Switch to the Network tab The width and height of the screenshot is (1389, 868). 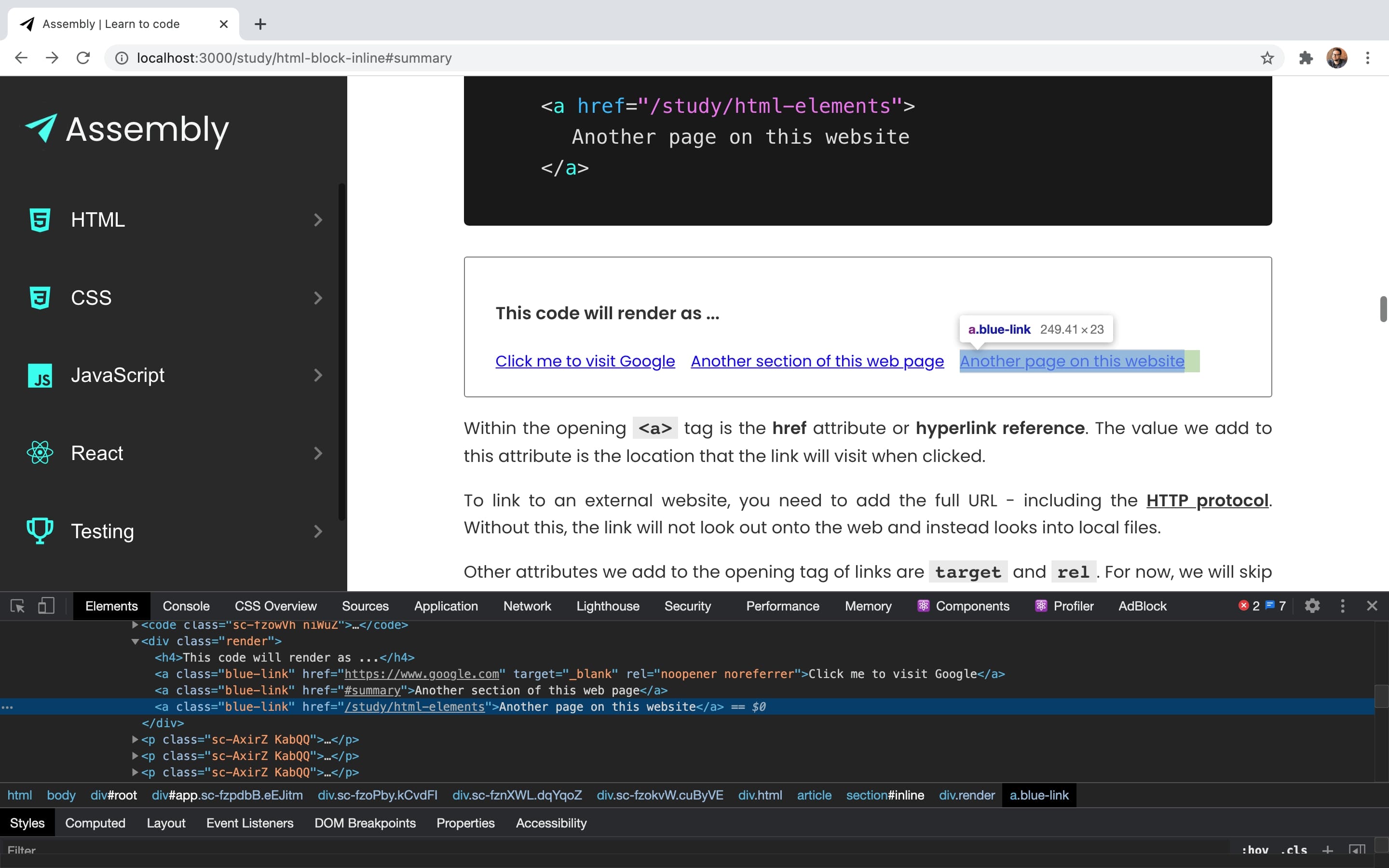coord(527,606)
